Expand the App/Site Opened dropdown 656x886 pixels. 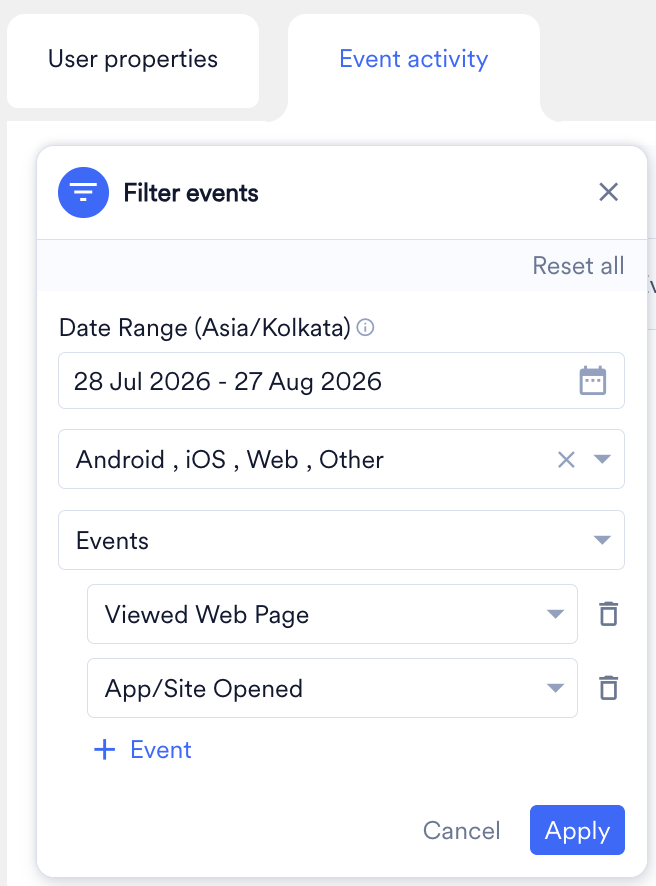[x=555, y=688]
